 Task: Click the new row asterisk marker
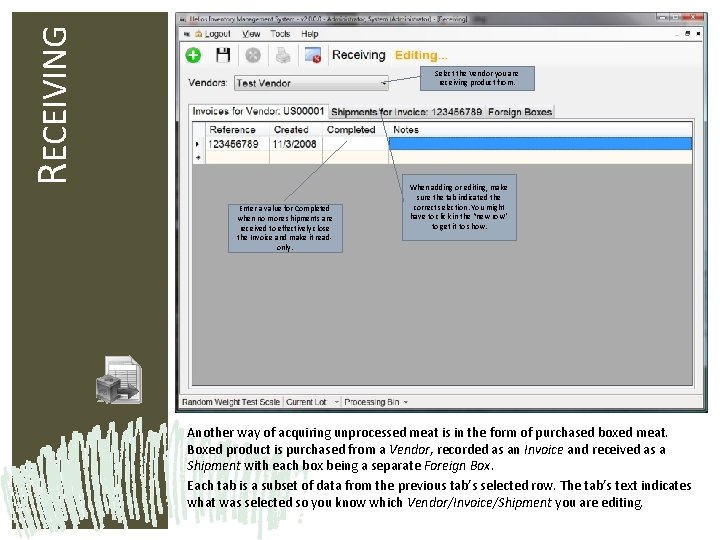pyautogui.click(x=198, y=157)
